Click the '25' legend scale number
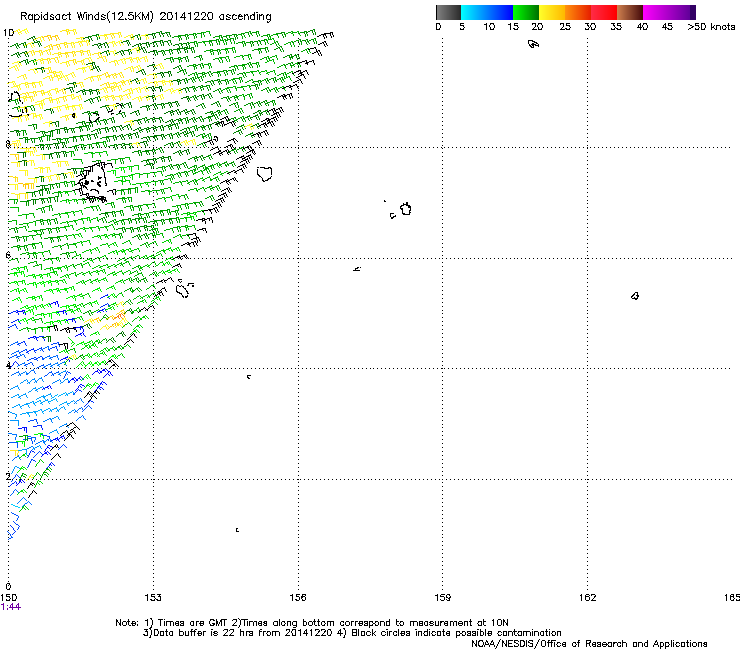The width and height of the screenshot is (740, 650). tap(565, 27)
